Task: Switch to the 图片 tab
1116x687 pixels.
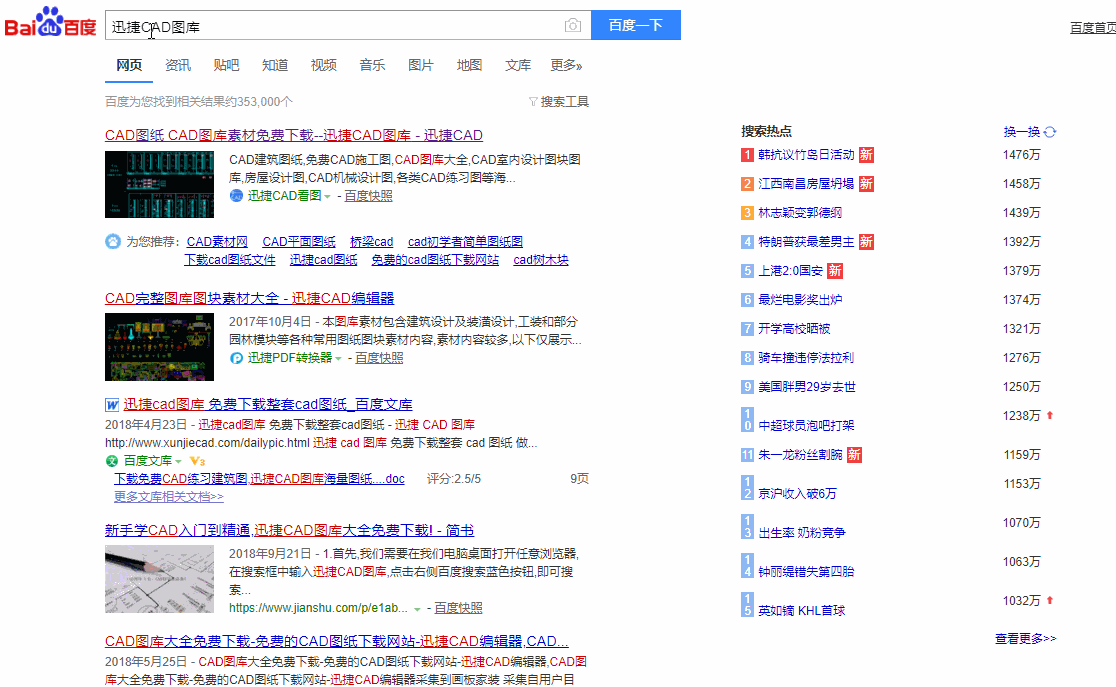Action: (x=421, y=65)
